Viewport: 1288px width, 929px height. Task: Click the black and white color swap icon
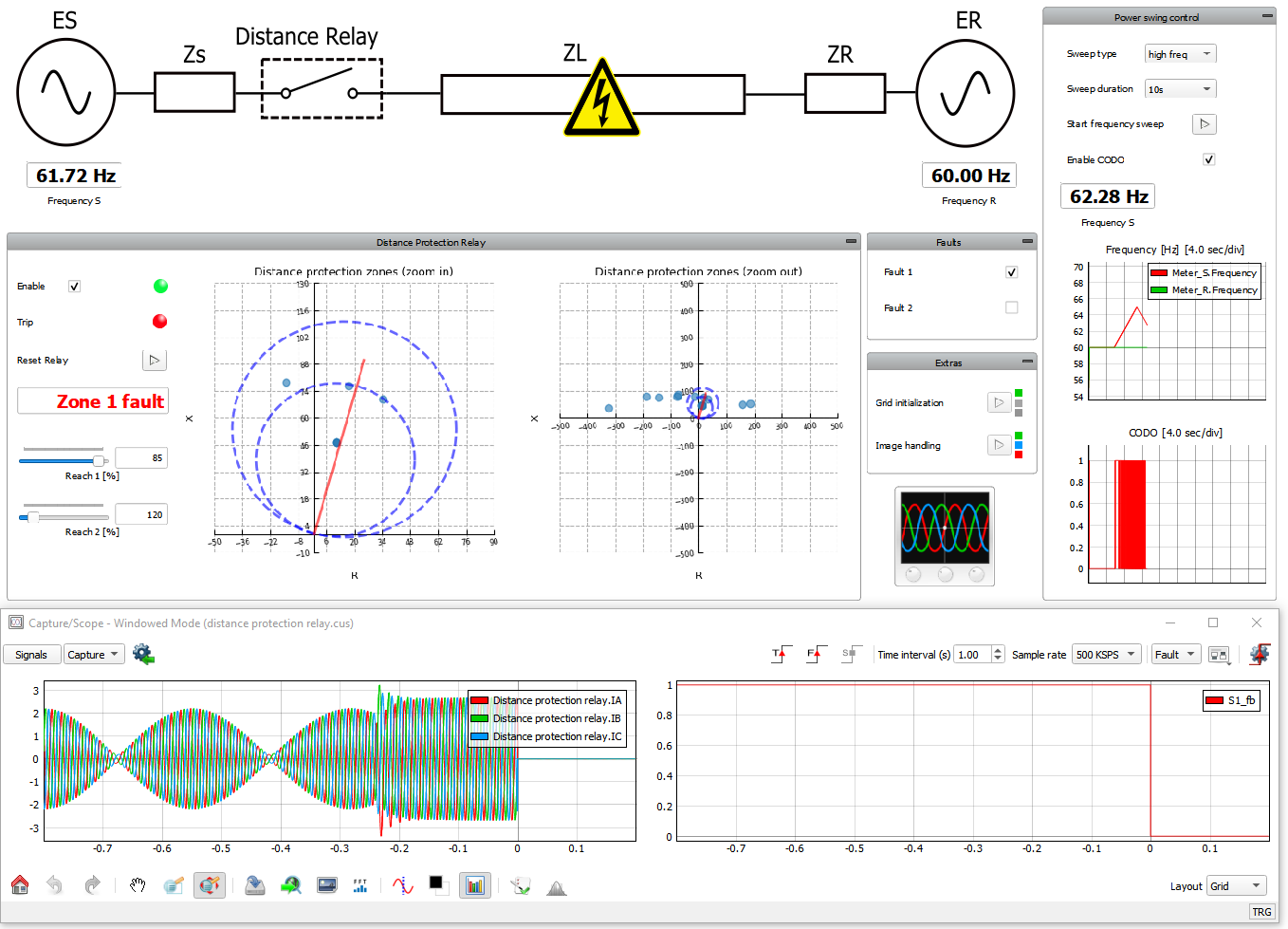[x=437, y=885]
